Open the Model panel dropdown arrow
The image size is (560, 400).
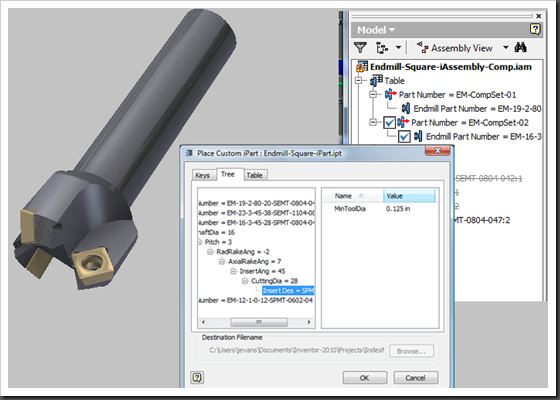tap(392, 30)
